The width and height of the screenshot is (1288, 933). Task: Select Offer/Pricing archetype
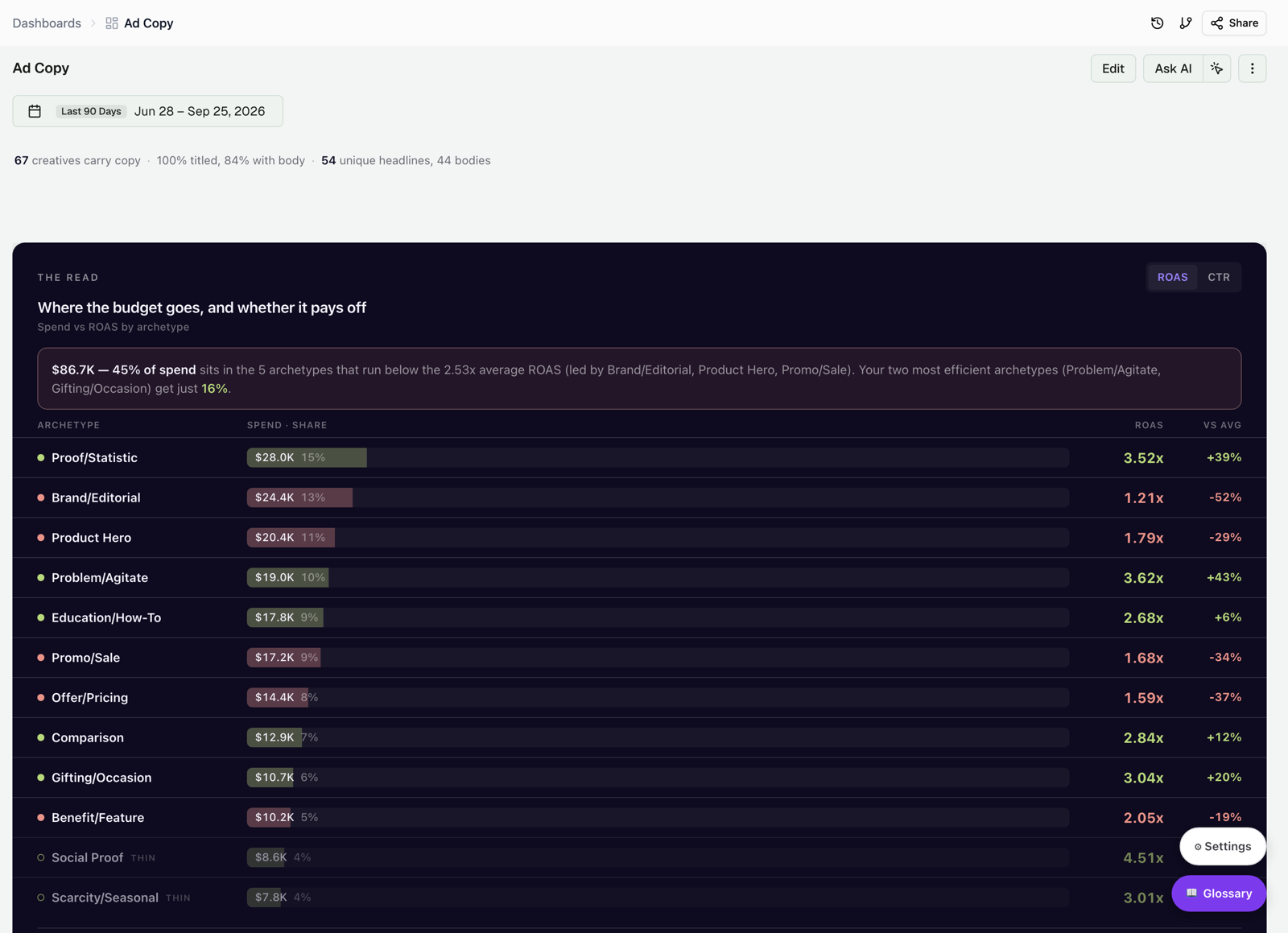click(89, 698)
